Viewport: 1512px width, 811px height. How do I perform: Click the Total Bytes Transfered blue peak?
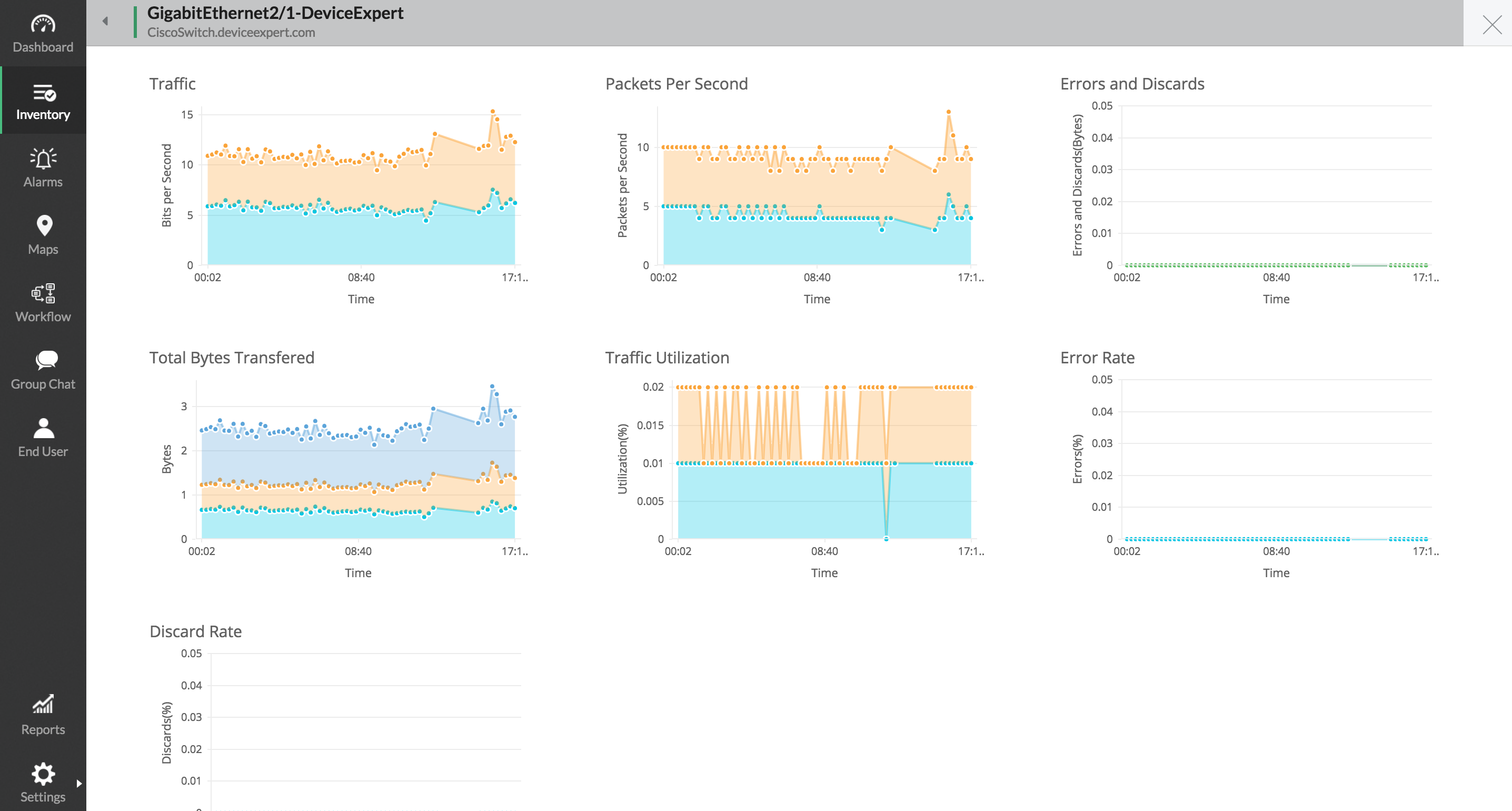492,387
